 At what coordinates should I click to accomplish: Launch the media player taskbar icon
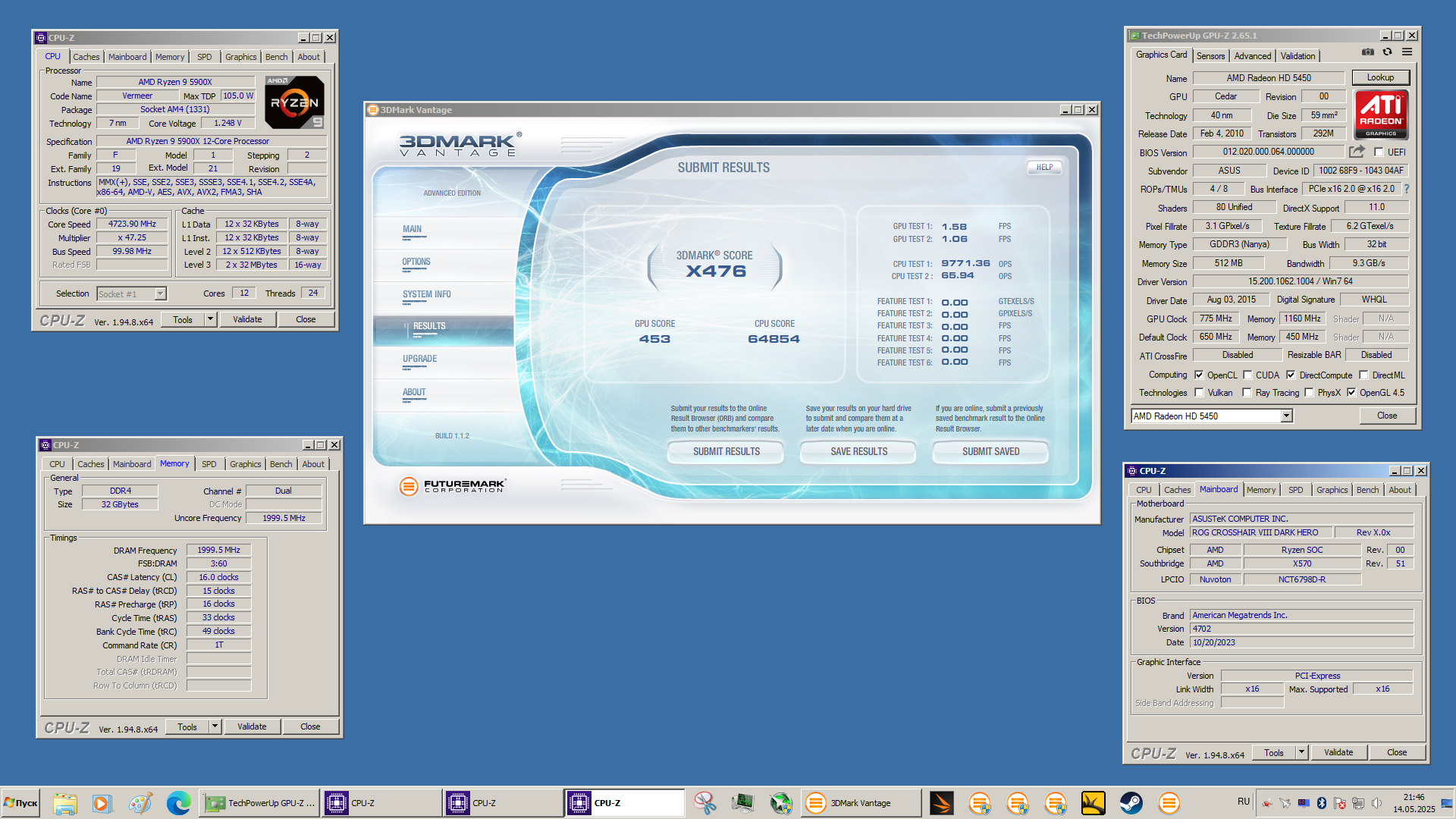(102, 803)
